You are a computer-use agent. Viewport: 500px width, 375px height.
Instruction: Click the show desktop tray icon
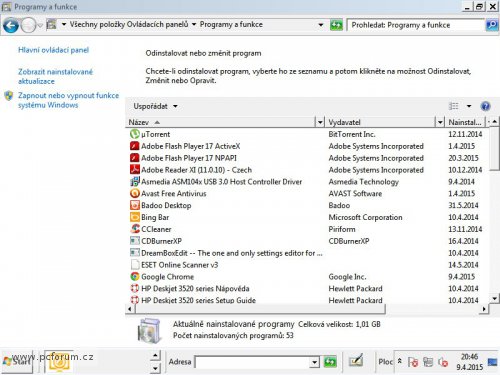(x=492, y=362)
